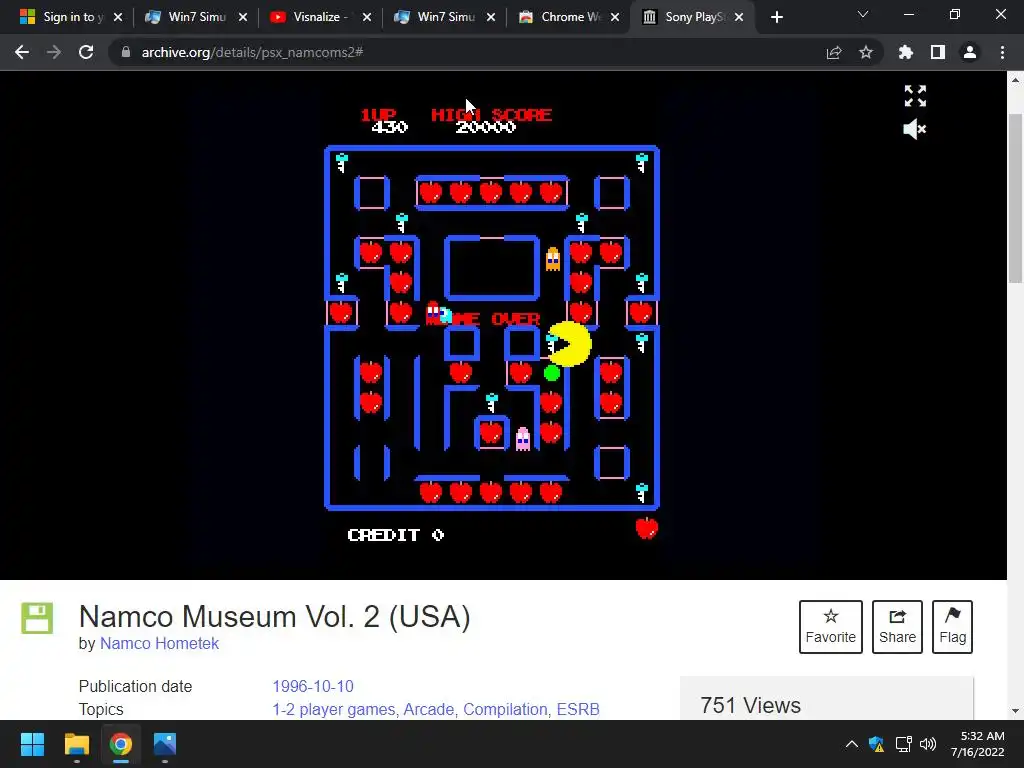Screen dimensions: 1024x768
Task: Close the Chrome Web Store tab
Action: [615, 17]
